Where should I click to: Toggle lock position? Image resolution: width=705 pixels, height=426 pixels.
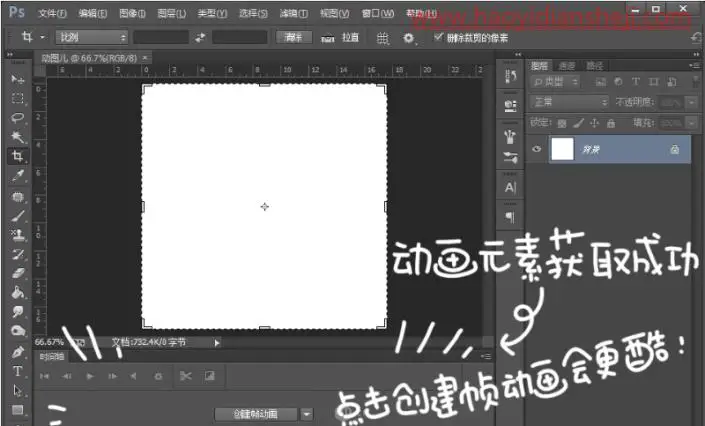pyautogui.click(x=594, y=123)
